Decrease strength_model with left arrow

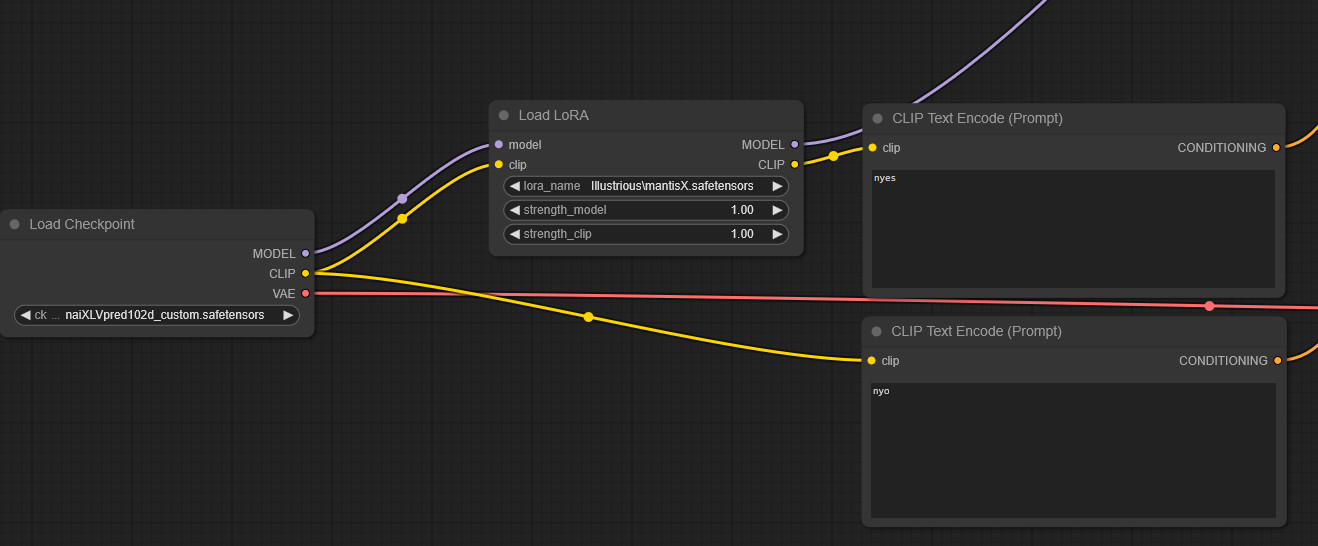tap(514, 210)
